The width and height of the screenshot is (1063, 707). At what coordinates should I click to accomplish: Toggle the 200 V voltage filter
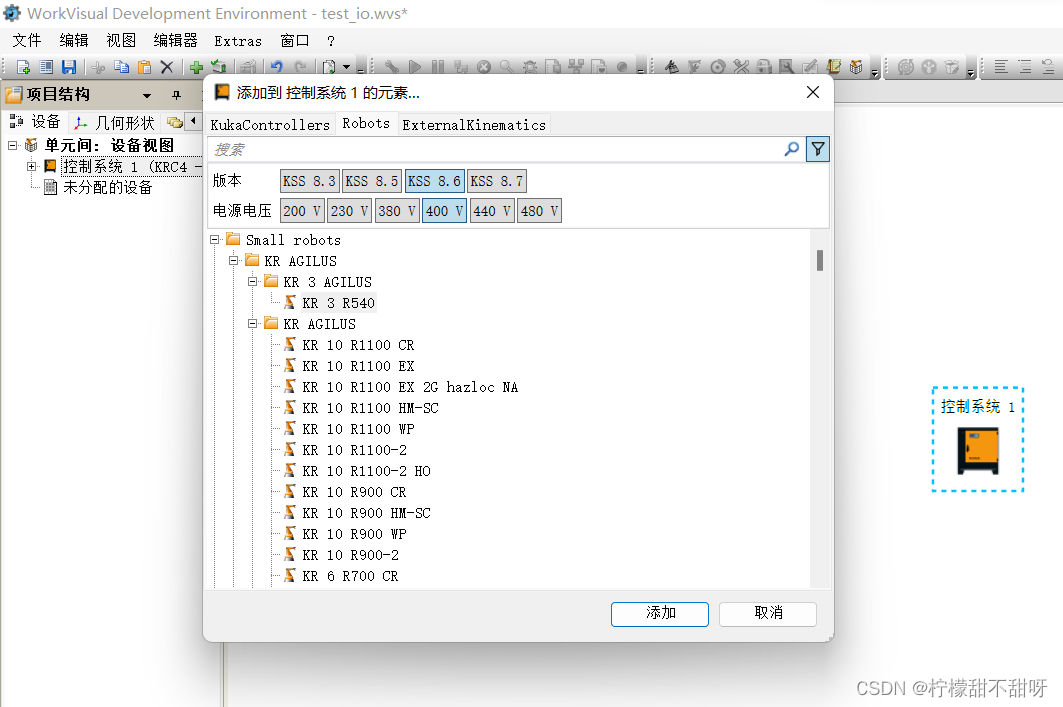point(302,211)
